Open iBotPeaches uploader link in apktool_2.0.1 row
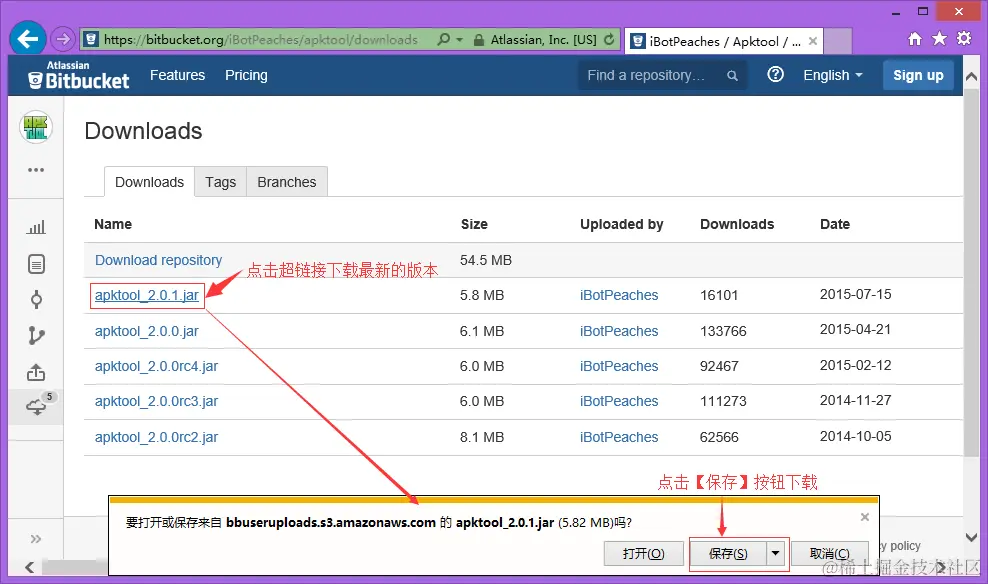 click(x=619, y=295)
